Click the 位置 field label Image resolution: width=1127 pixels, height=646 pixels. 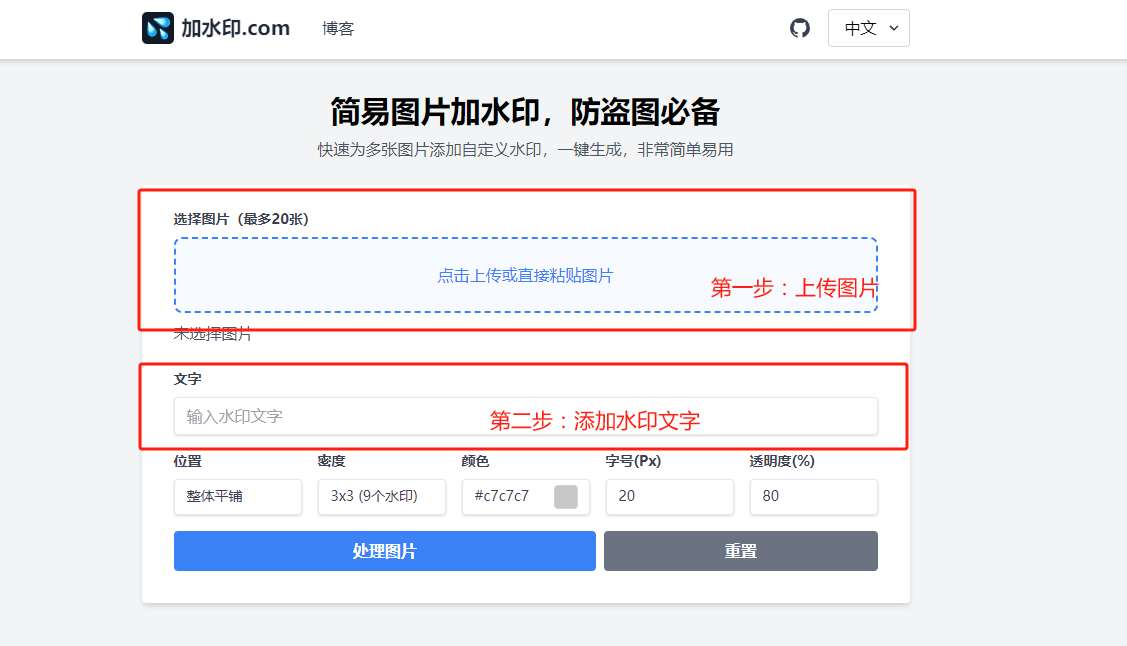point(188,461)
